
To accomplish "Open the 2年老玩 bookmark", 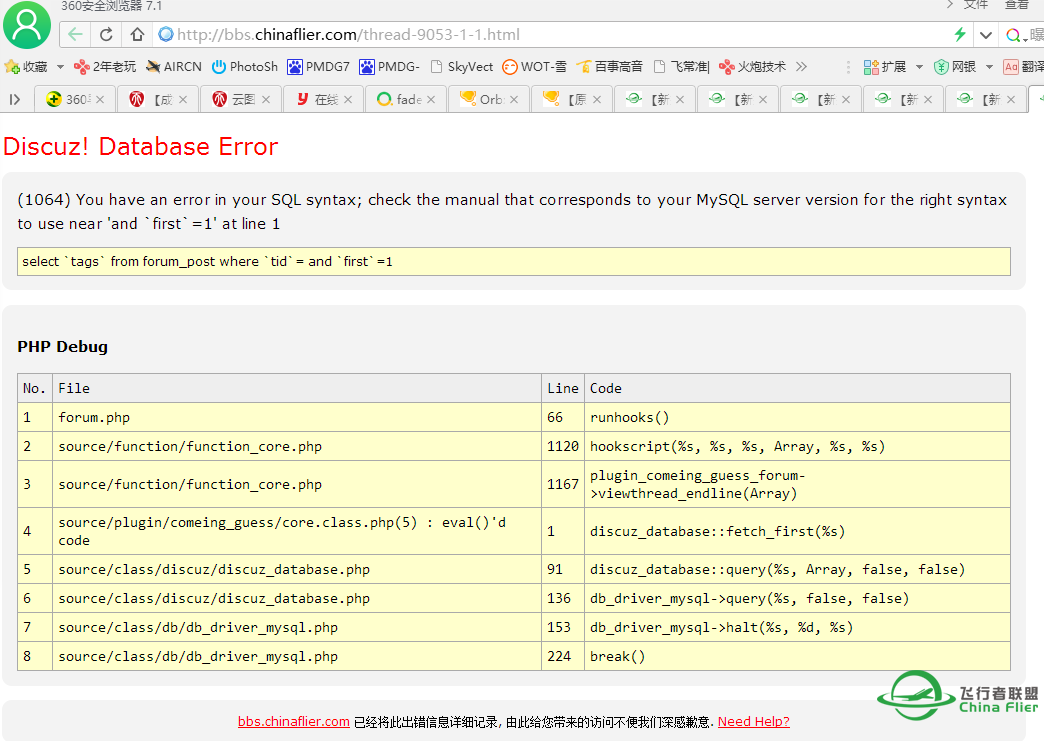I will click(105, 67).
